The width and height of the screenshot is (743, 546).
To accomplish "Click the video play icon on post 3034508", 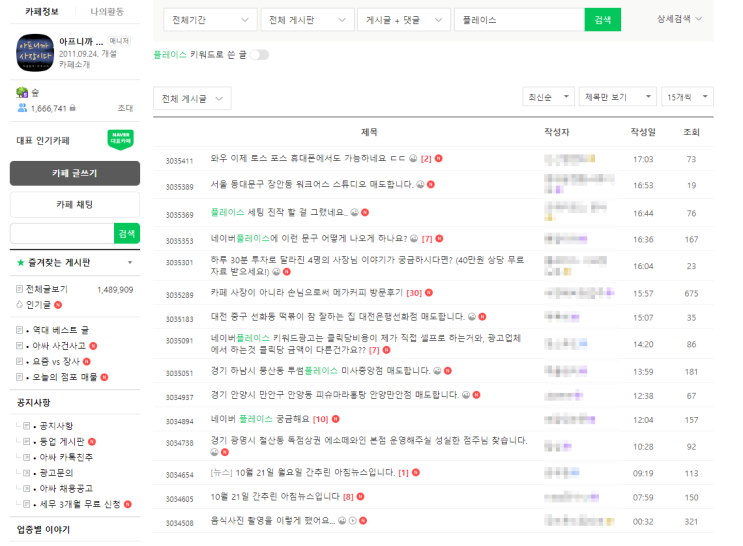I will (353, 520).
